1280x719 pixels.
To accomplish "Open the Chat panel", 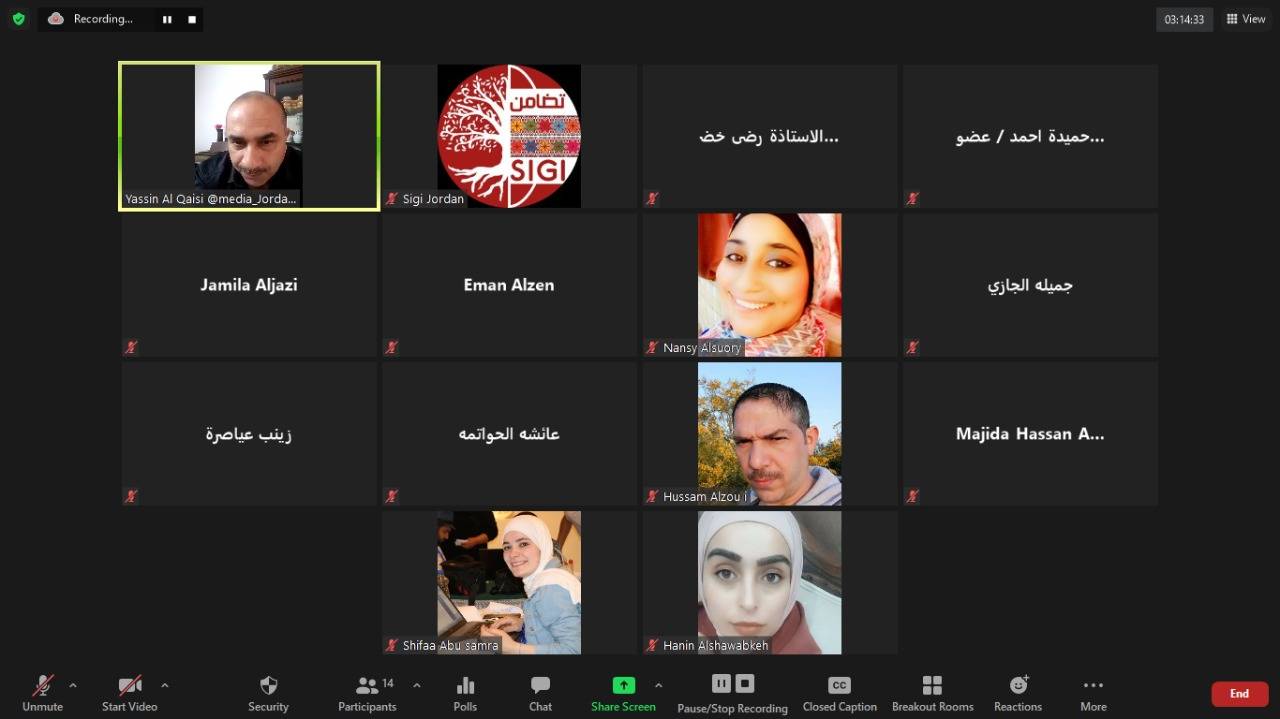I will click(x=539, y=690).
